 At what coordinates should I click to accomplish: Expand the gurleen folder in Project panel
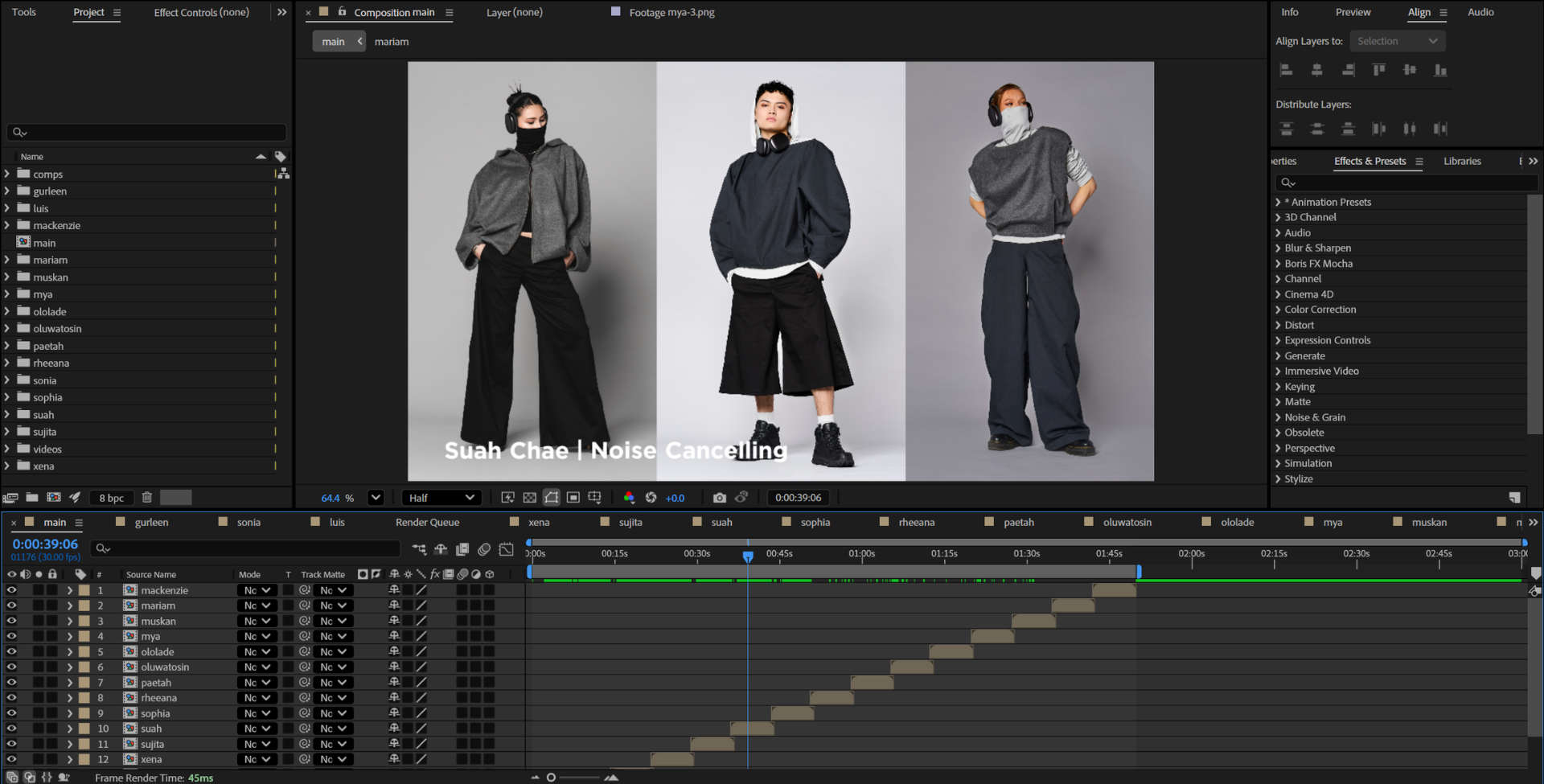coord(7,191)
